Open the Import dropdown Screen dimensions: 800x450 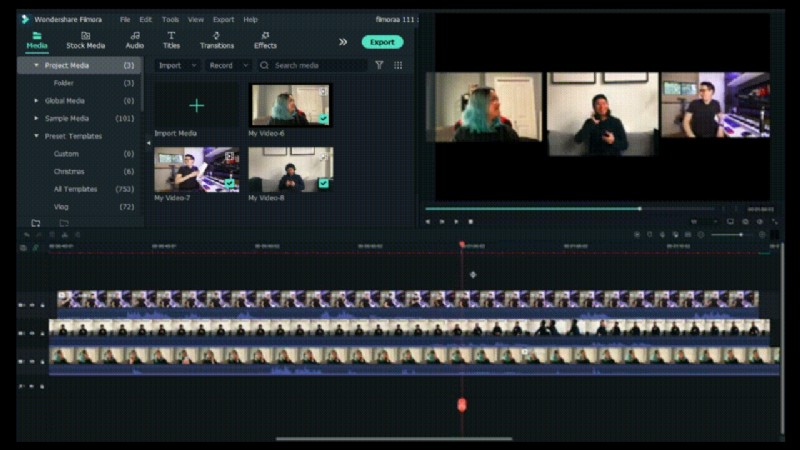click(x=177, y=65)
